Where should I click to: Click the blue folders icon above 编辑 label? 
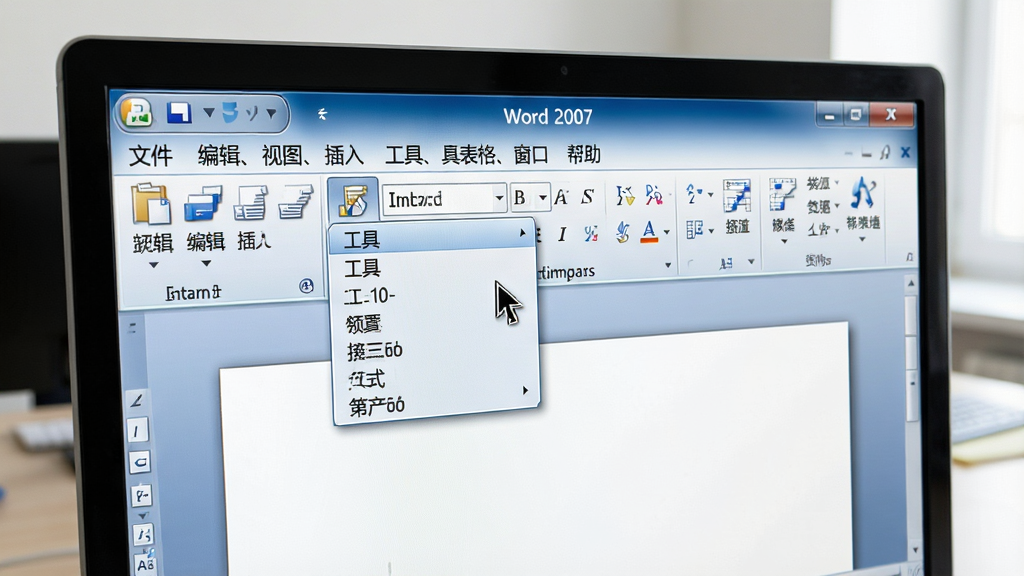(x=203, y=204)
